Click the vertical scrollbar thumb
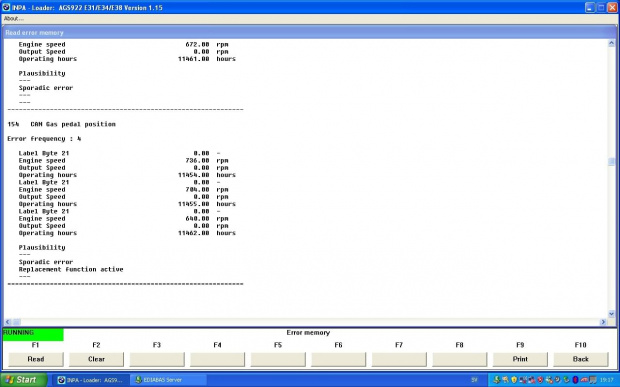The height and width of the screenshot is (387, 620). pyautogui.click(x=611, y=162)
